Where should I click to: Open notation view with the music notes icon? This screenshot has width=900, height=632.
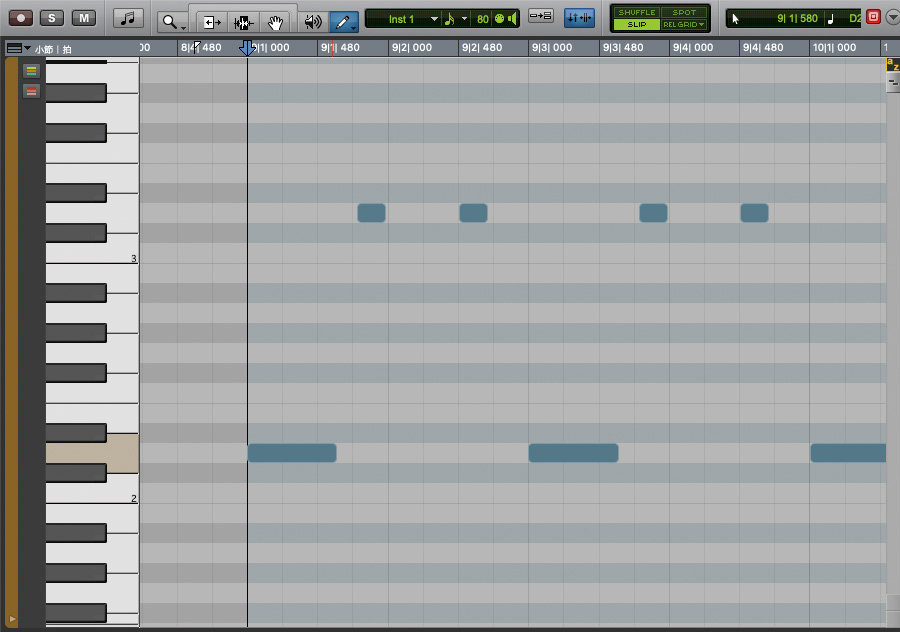click(x=127, y=18)
